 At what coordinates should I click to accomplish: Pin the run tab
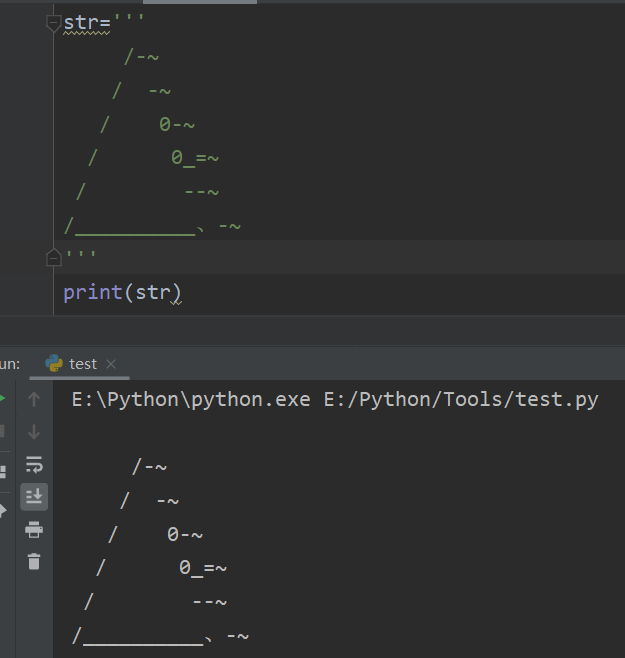coord(3,510)
